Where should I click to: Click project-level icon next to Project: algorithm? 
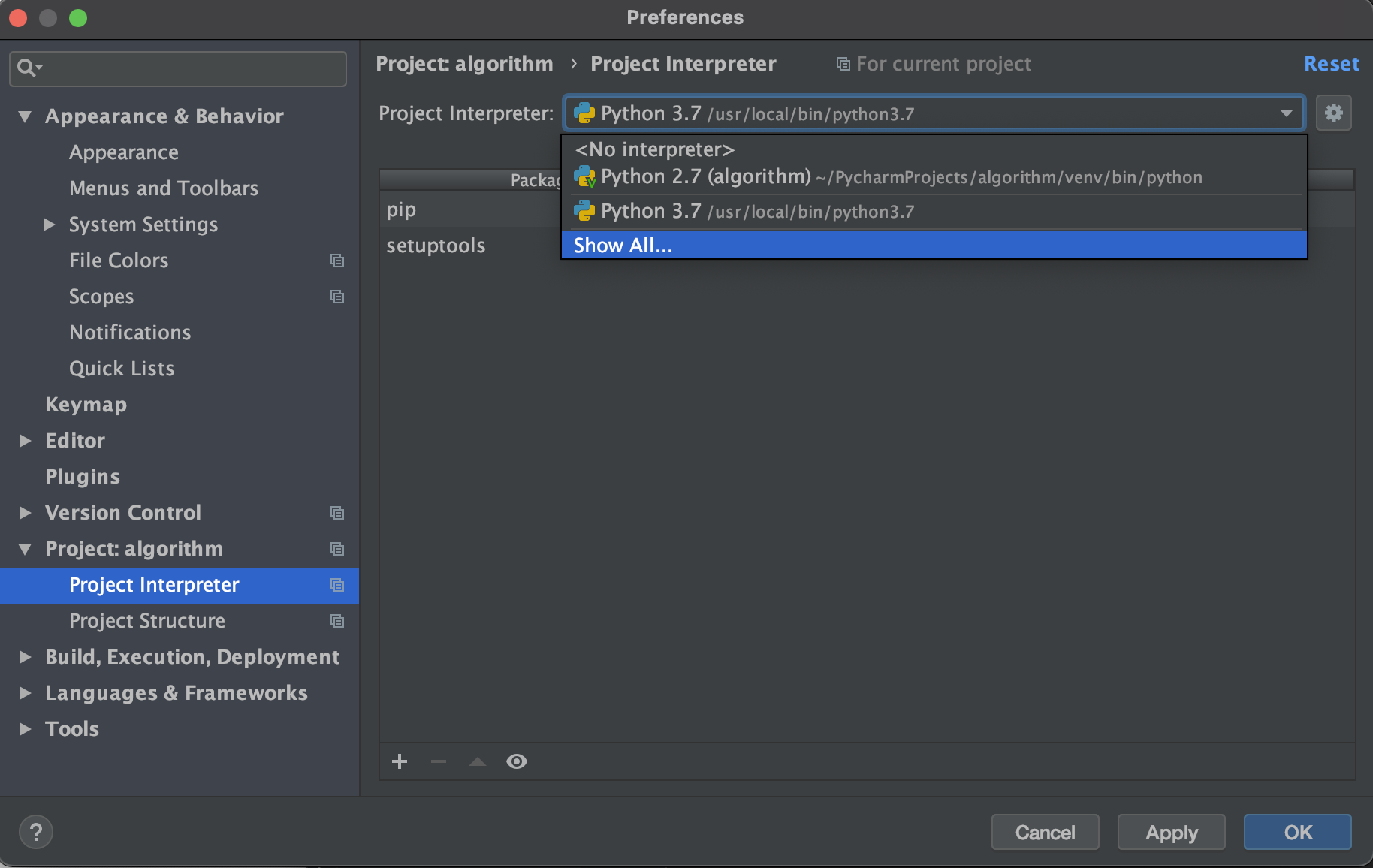[337, 549]
